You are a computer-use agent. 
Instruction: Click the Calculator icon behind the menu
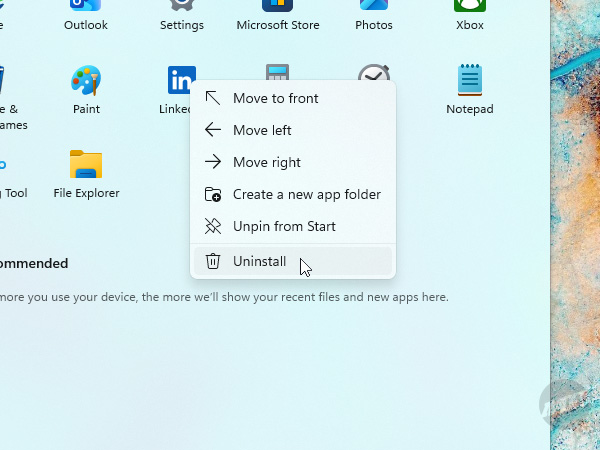(x=277, y=71)
